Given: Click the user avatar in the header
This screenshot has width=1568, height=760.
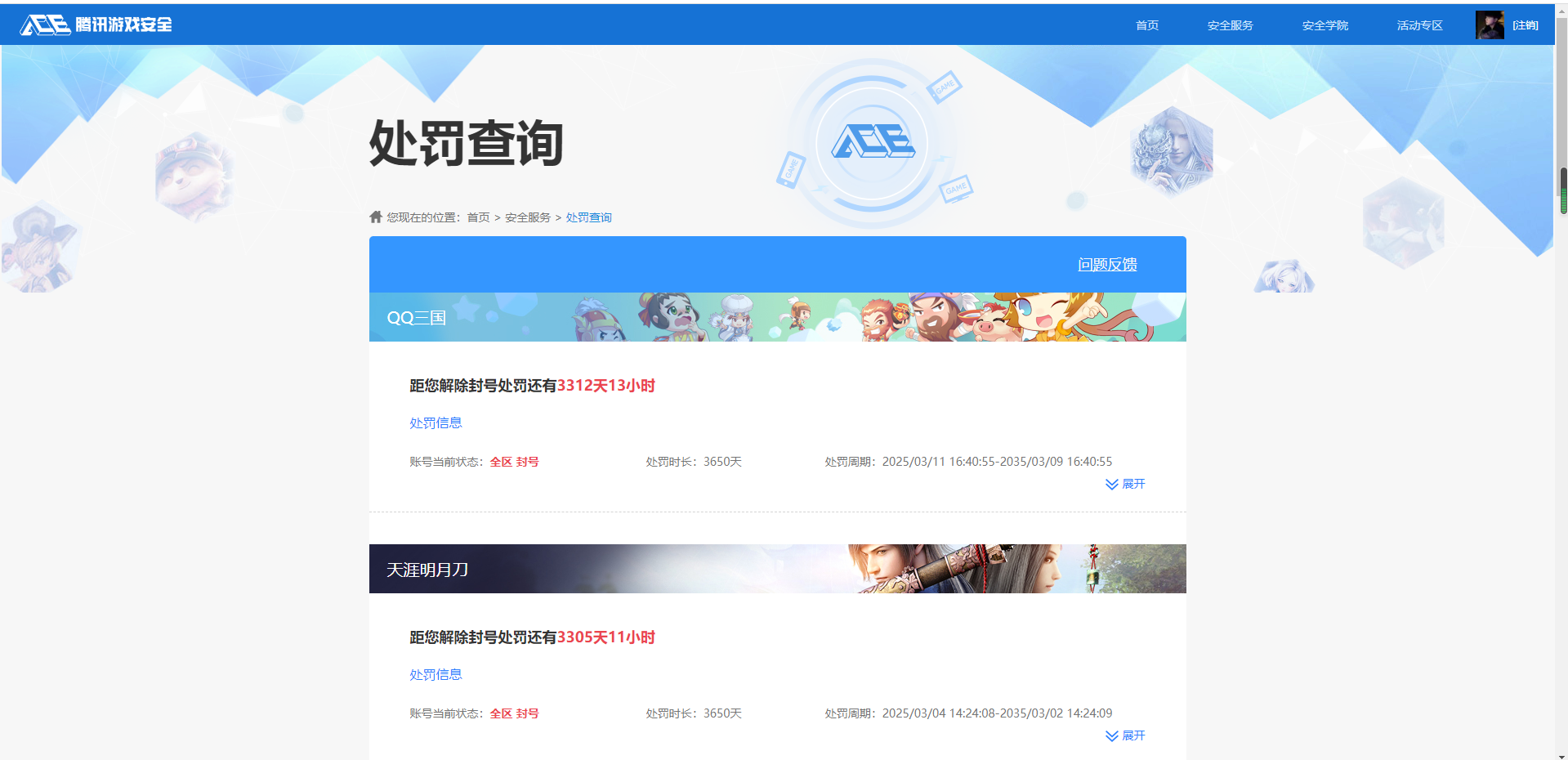Looking at the screenshot, I should [1489, 25].
